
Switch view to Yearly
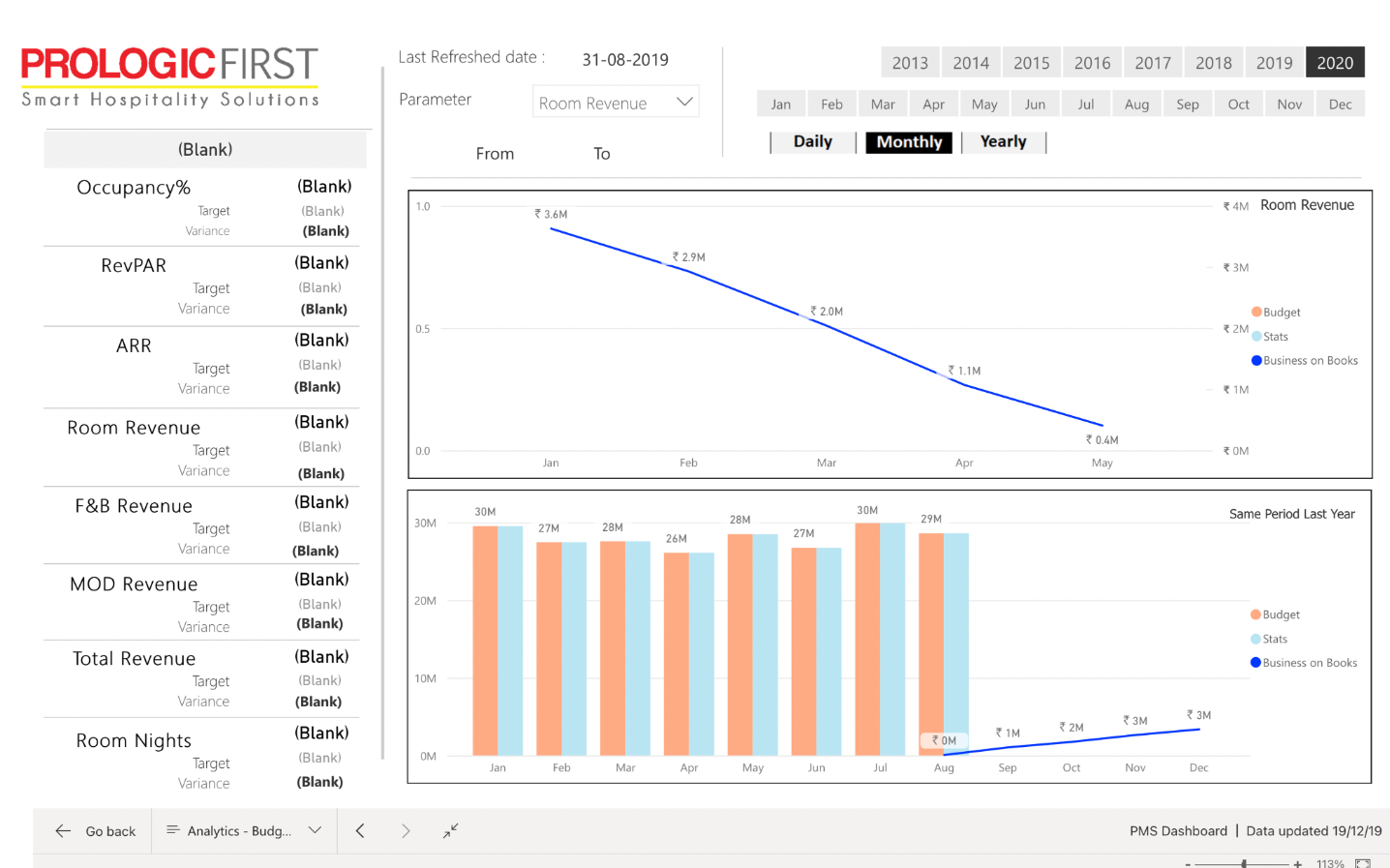point(1003,142)
